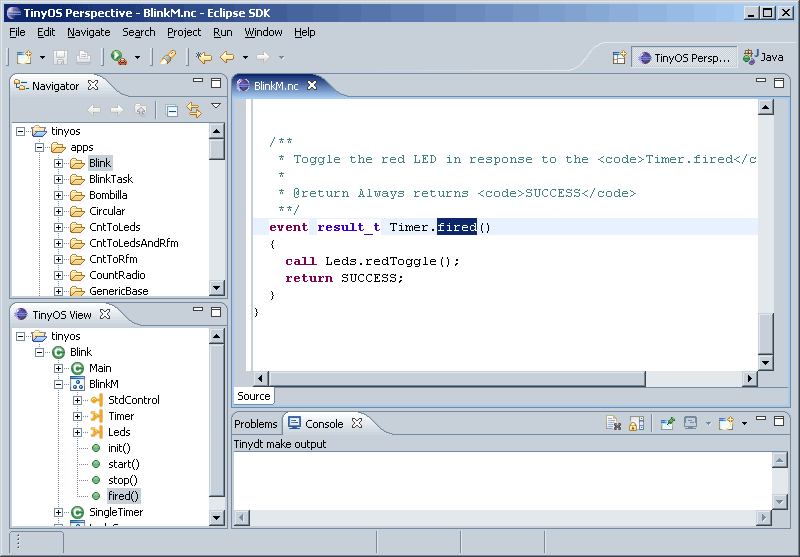Click the Search flashlight toolbar icon
Image resolution: width=800 pixels, height=557 pixels.
tap(168, 58)
